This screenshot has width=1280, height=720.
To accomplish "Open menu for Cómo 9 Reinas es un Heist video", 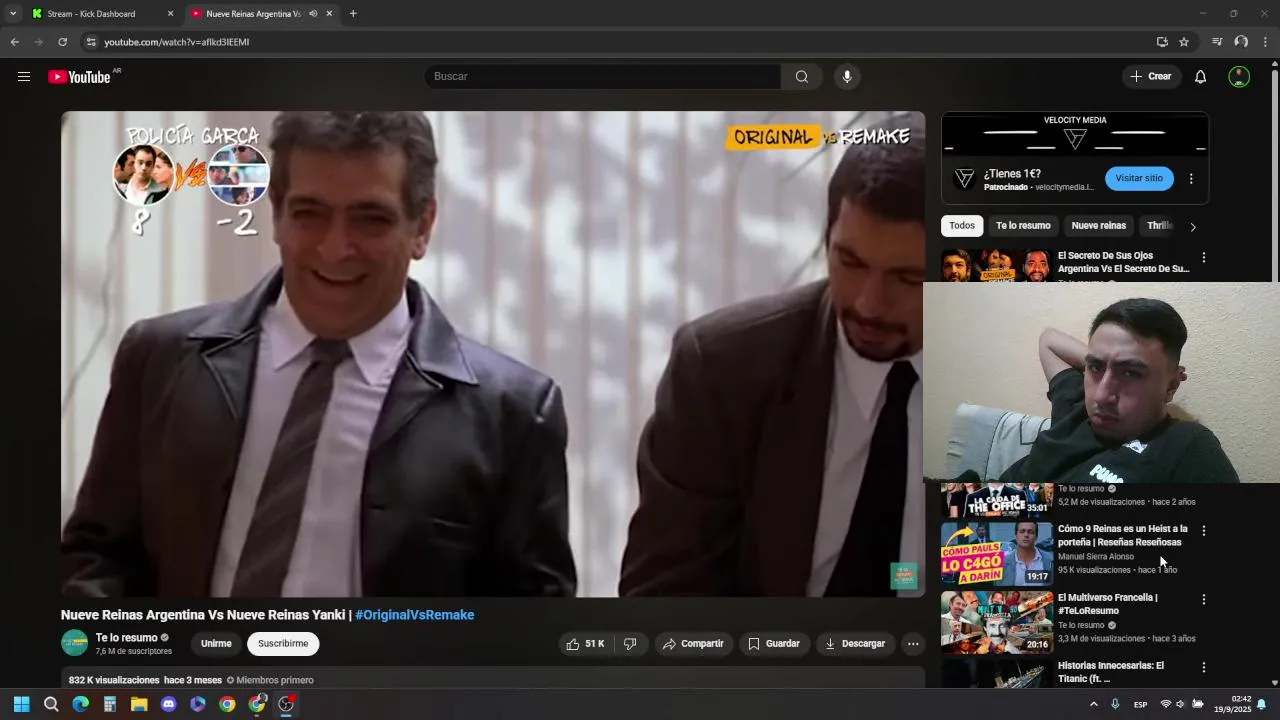I will (1204, 531).
